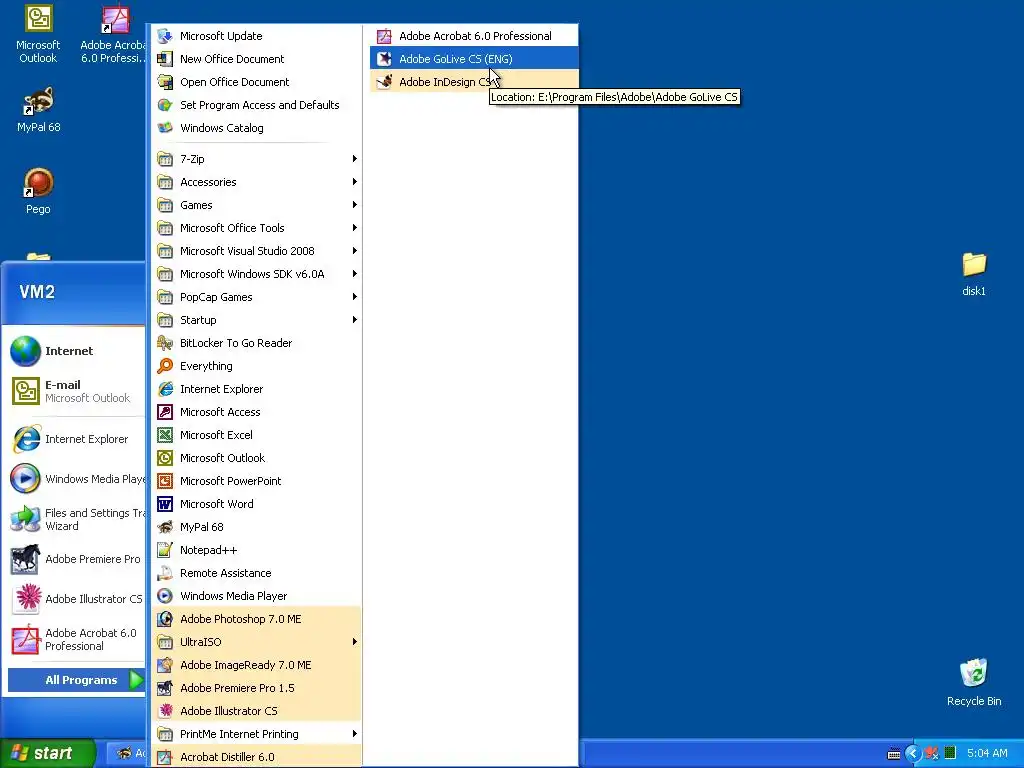Viewport: 1024px width, 768px height.
Task: Click Adobe InDesign CS icon in submenu
Action: [385, 82]
